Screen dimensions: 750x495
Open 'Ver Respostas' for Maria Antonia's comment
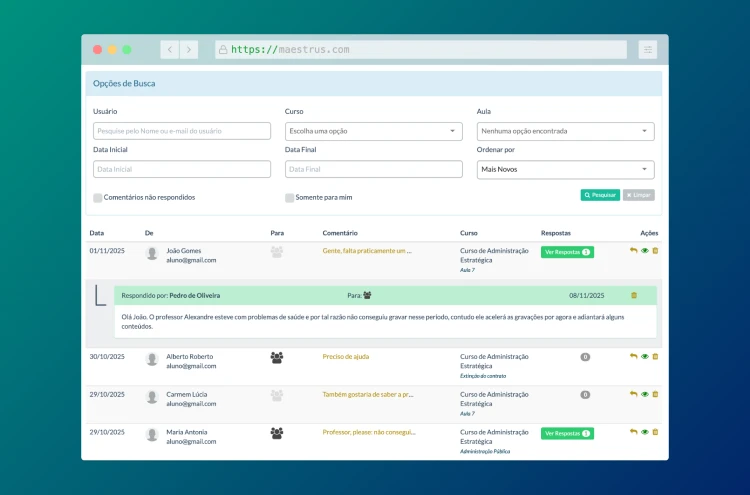tap(567, 433)
